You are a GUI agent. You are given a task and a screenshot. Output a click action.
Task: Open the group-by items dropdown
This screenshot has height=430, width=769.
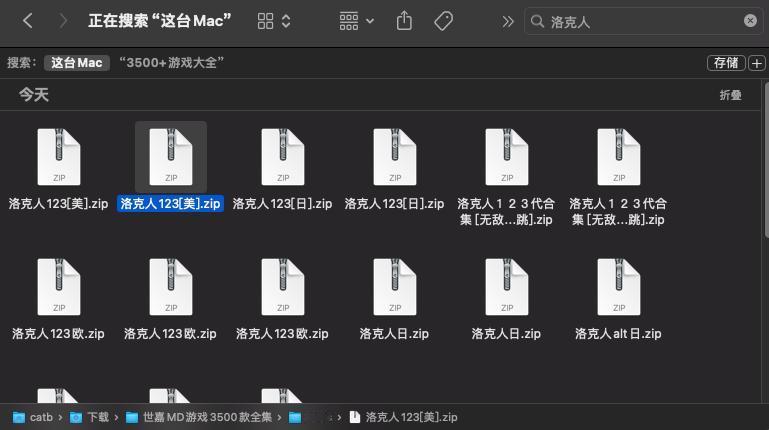point(357,21)
